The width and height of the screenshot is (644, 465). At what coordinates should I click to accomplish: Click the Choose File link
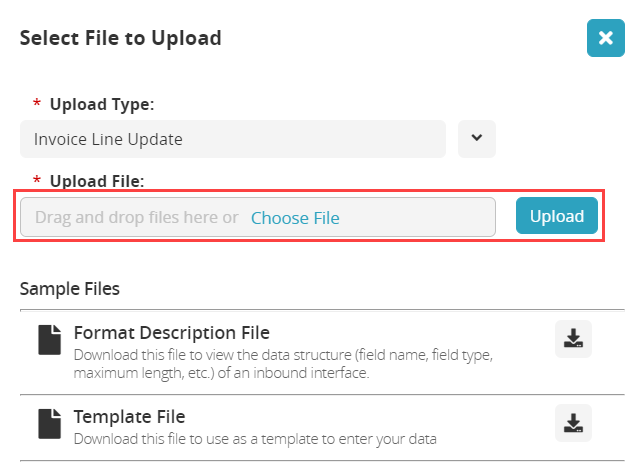(295, 217)
